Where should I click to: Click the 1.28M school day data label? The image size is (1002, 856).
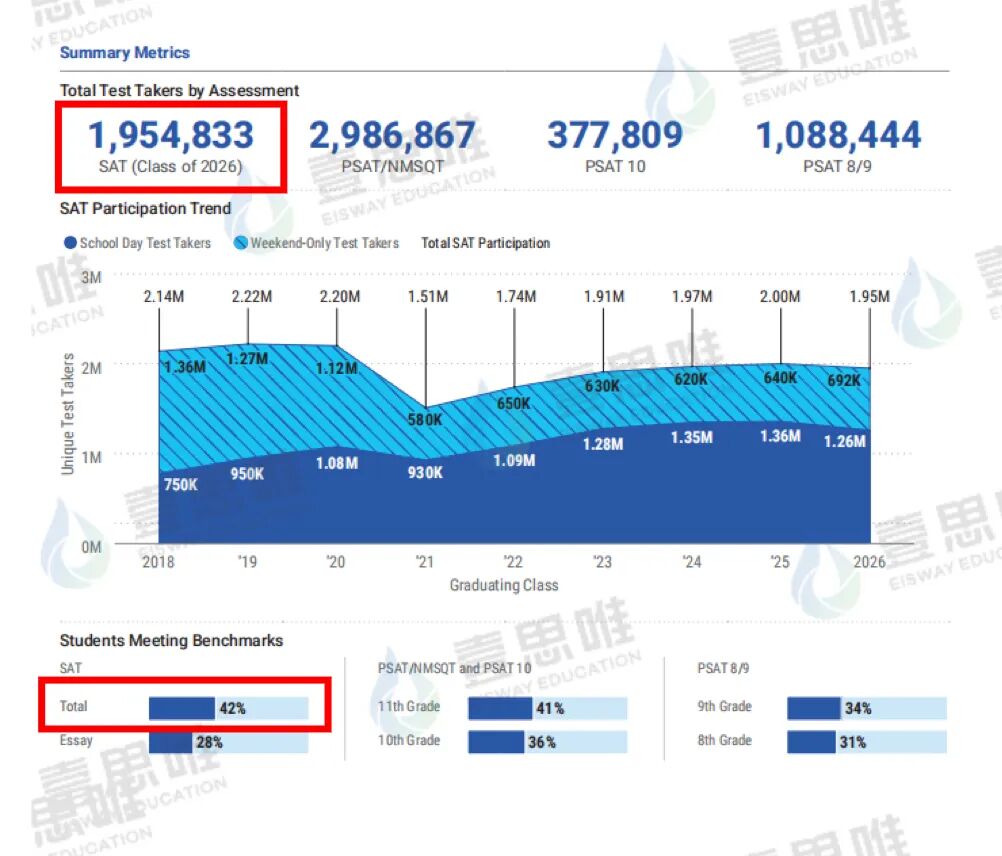[x=603, y=444]
